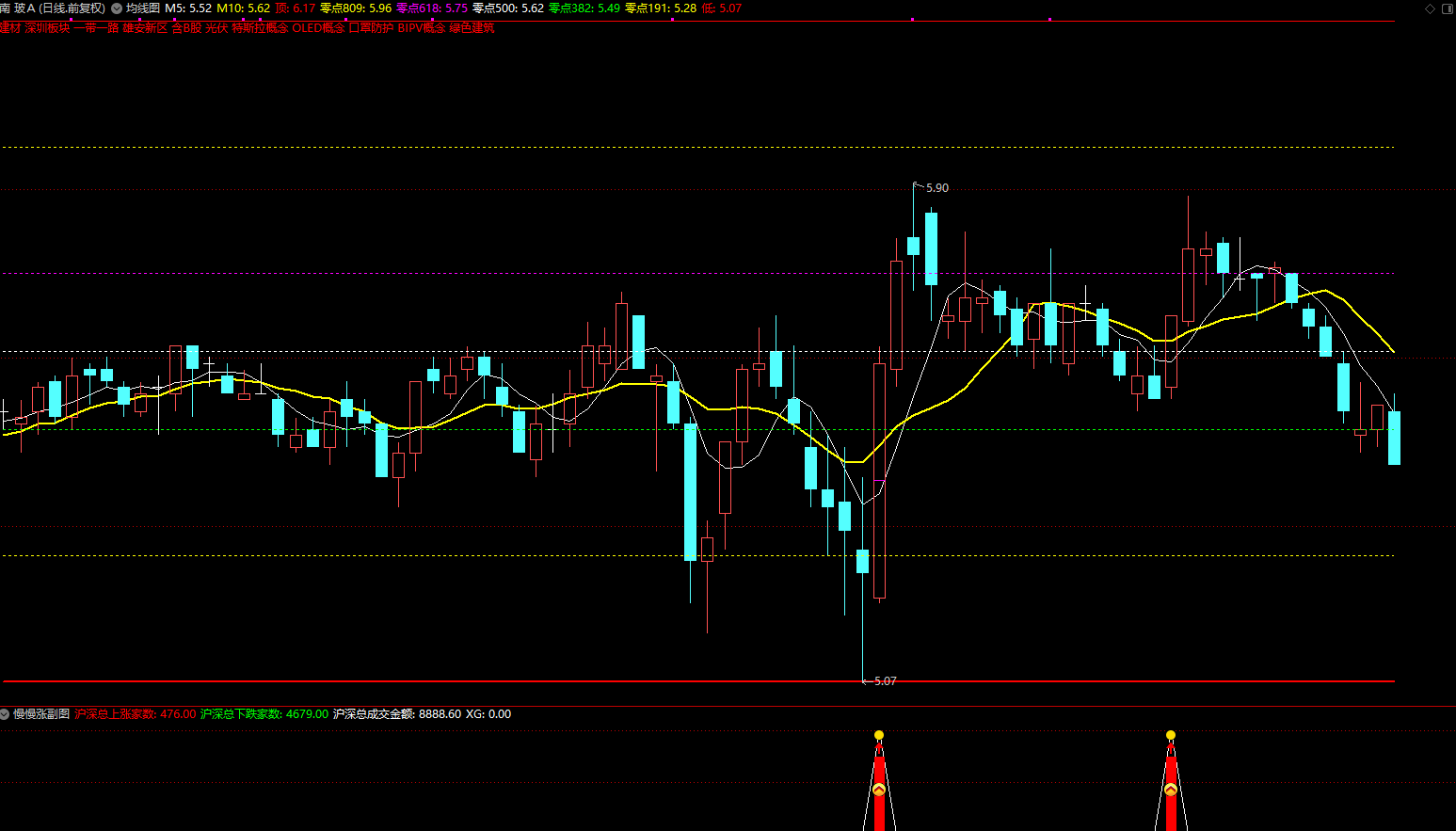Select the 光伏 concept tag
The image size is (1456, 831).
tap(216, 28)
